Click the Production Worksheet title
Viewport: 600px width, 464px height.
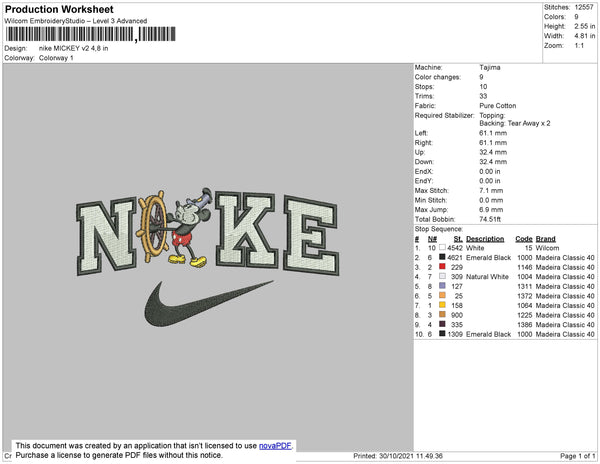59,10
